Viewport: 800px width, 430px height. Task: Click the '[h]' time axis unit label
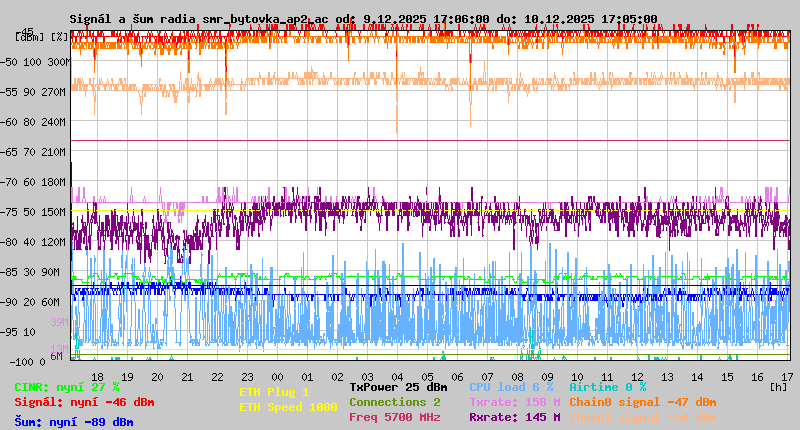pyautogui.click(x=779, y=387)
